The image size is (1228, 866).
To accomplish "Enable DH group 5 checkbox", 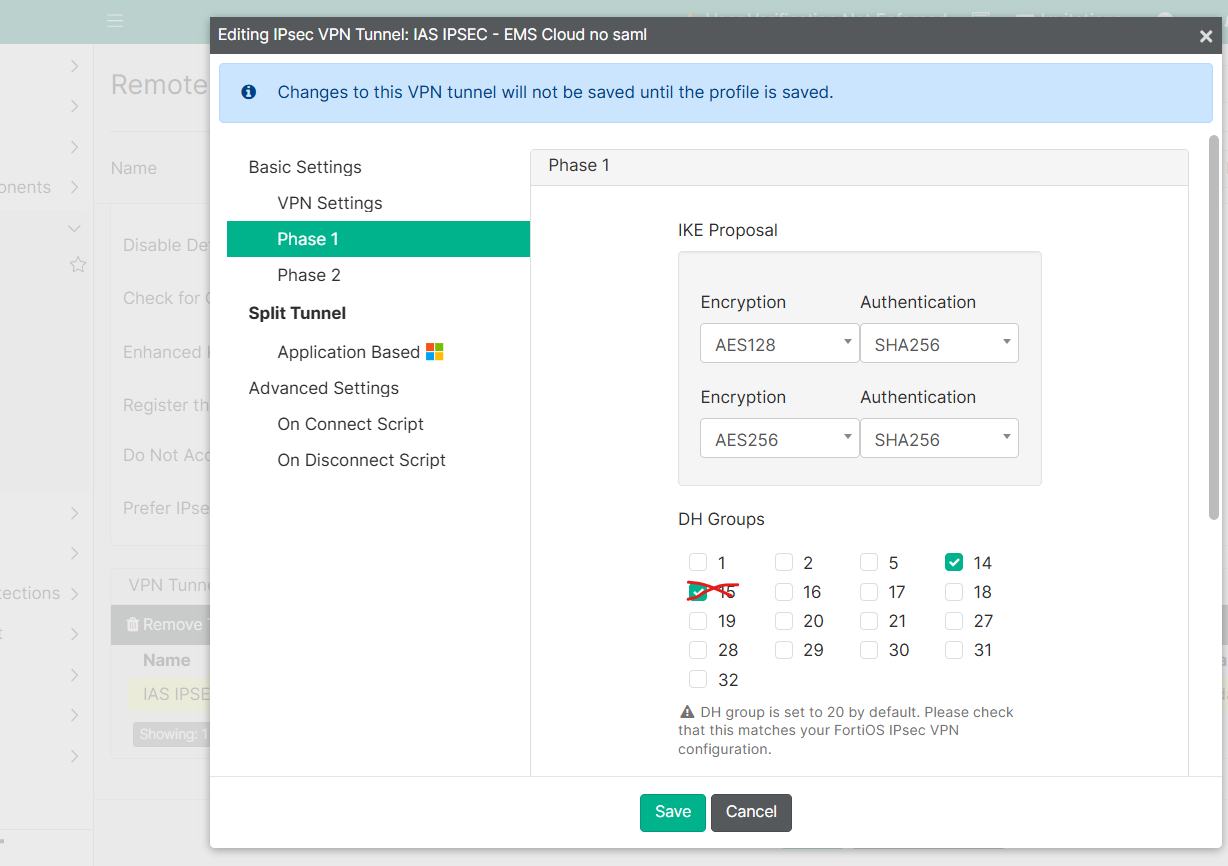I will pos(869,562).
